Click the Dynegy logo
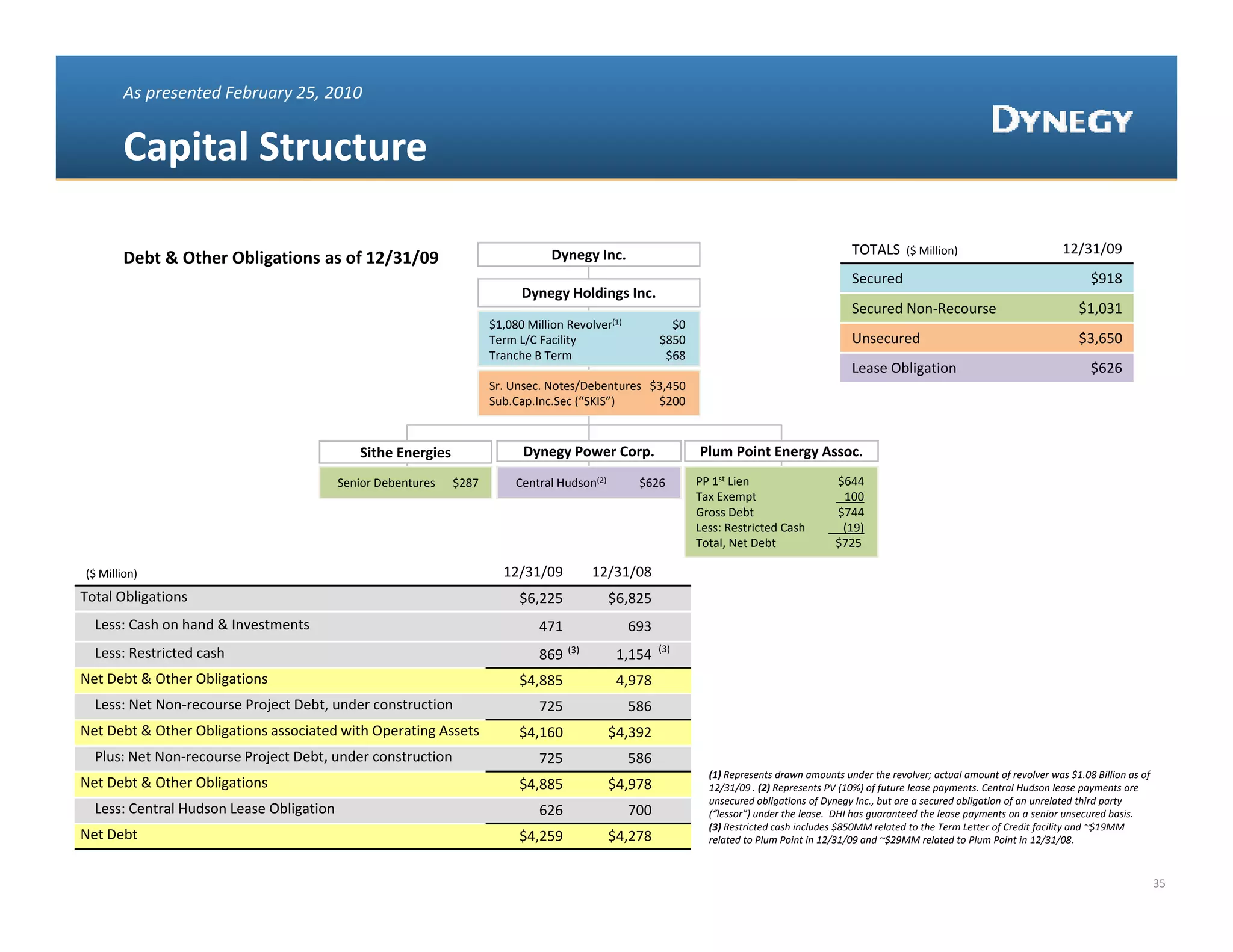The height and width of the screenshot is (952, 1233). pos(1062,120)
